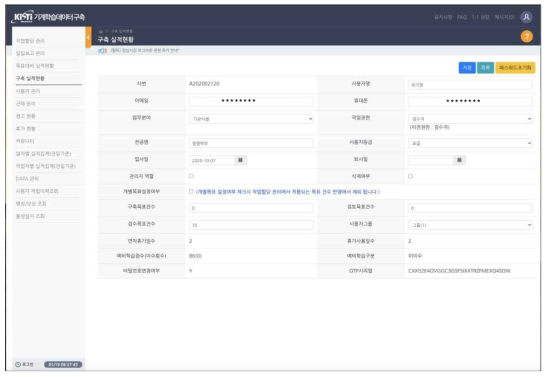Open the 작업권한 dropdown

coord(470,119)
